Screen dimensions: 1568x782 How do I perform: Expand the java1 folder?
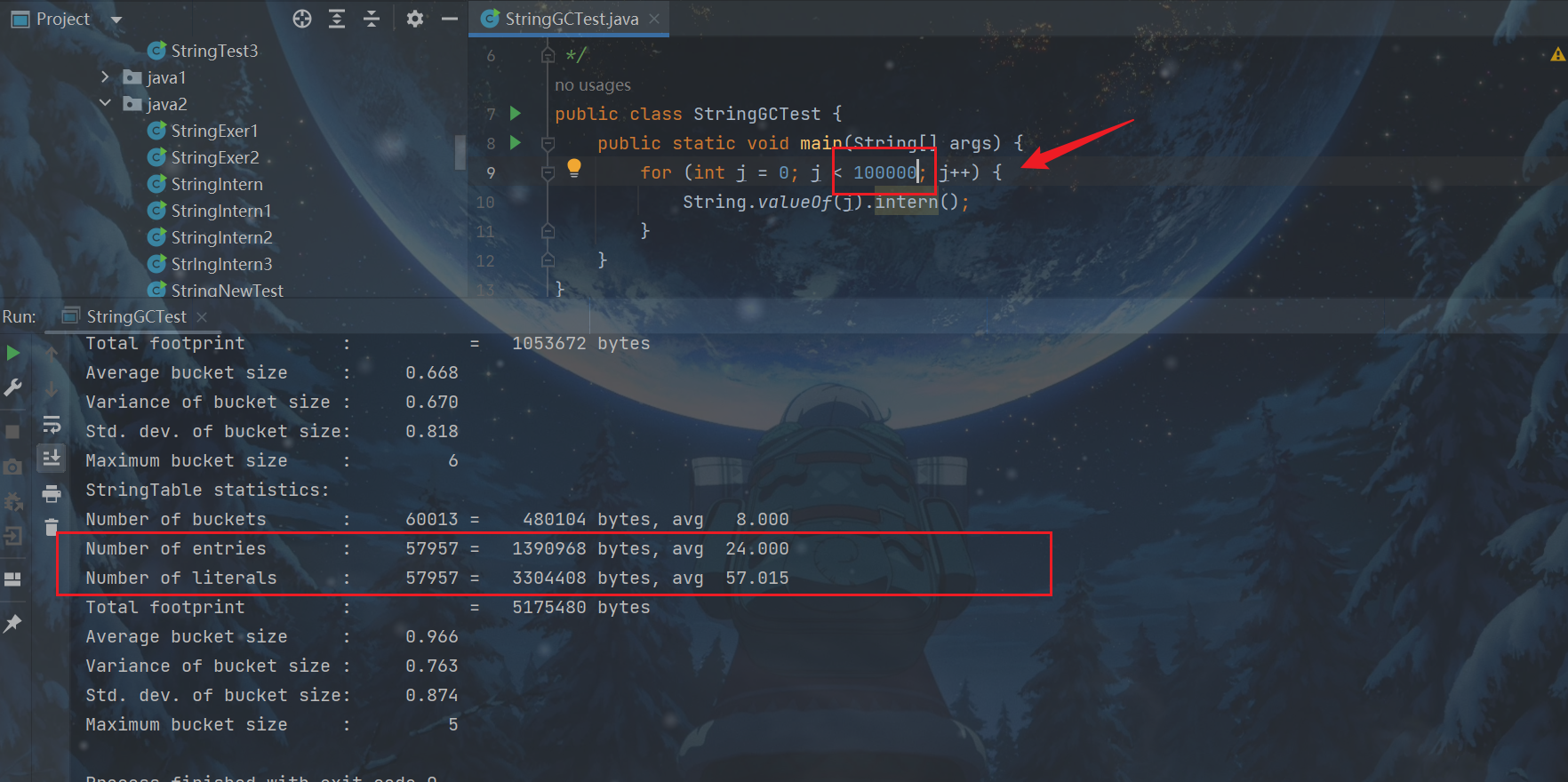(x=105, y=77)
